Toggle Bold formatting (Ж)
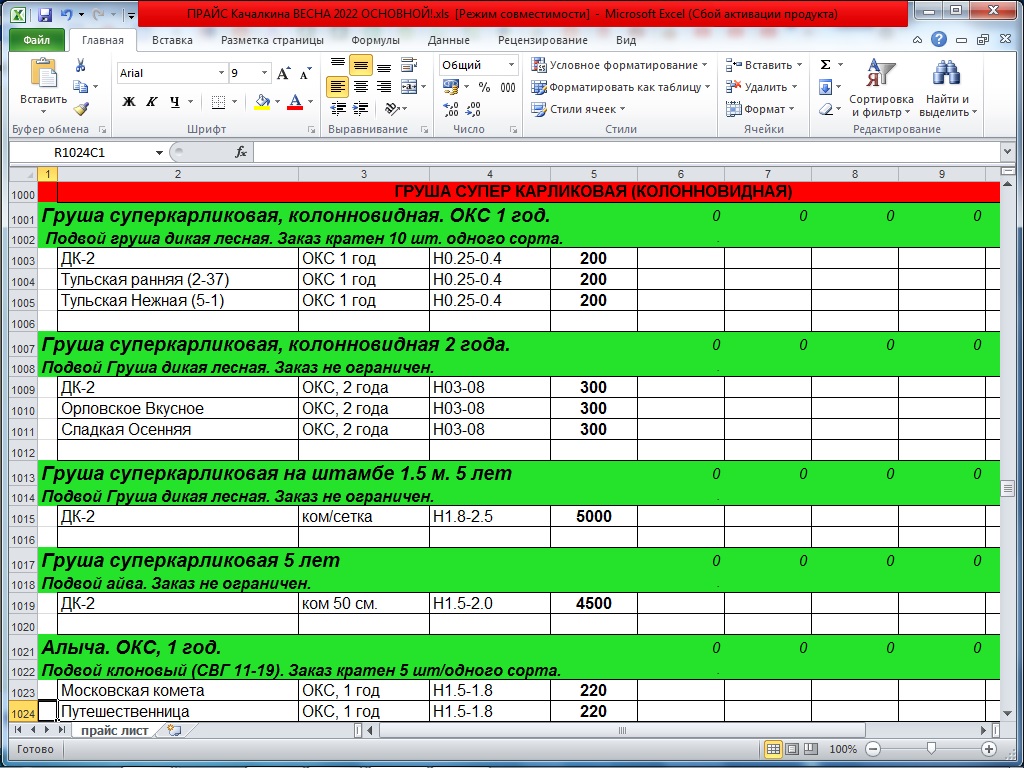The image size is (1024, 768). [x=129, y=102]
